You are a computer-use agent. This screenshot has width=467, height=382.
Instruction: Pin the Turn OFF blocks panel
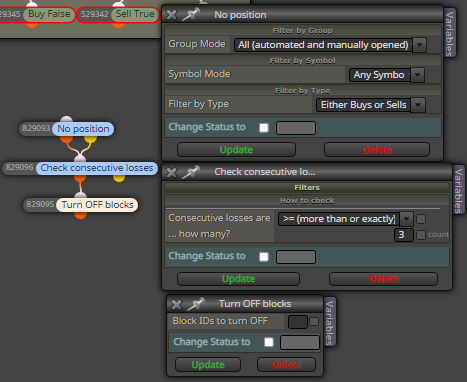pos(196,304)
